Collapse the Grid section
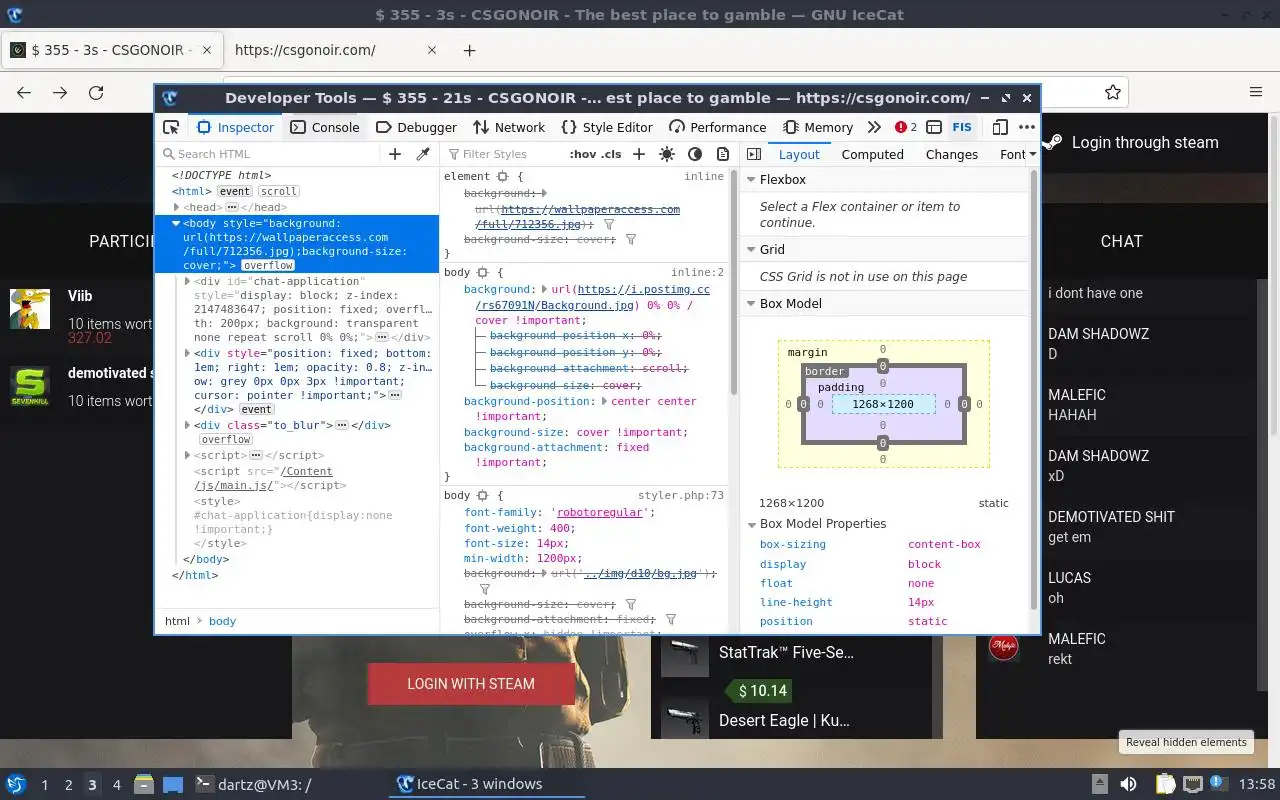 click(751, 250)
